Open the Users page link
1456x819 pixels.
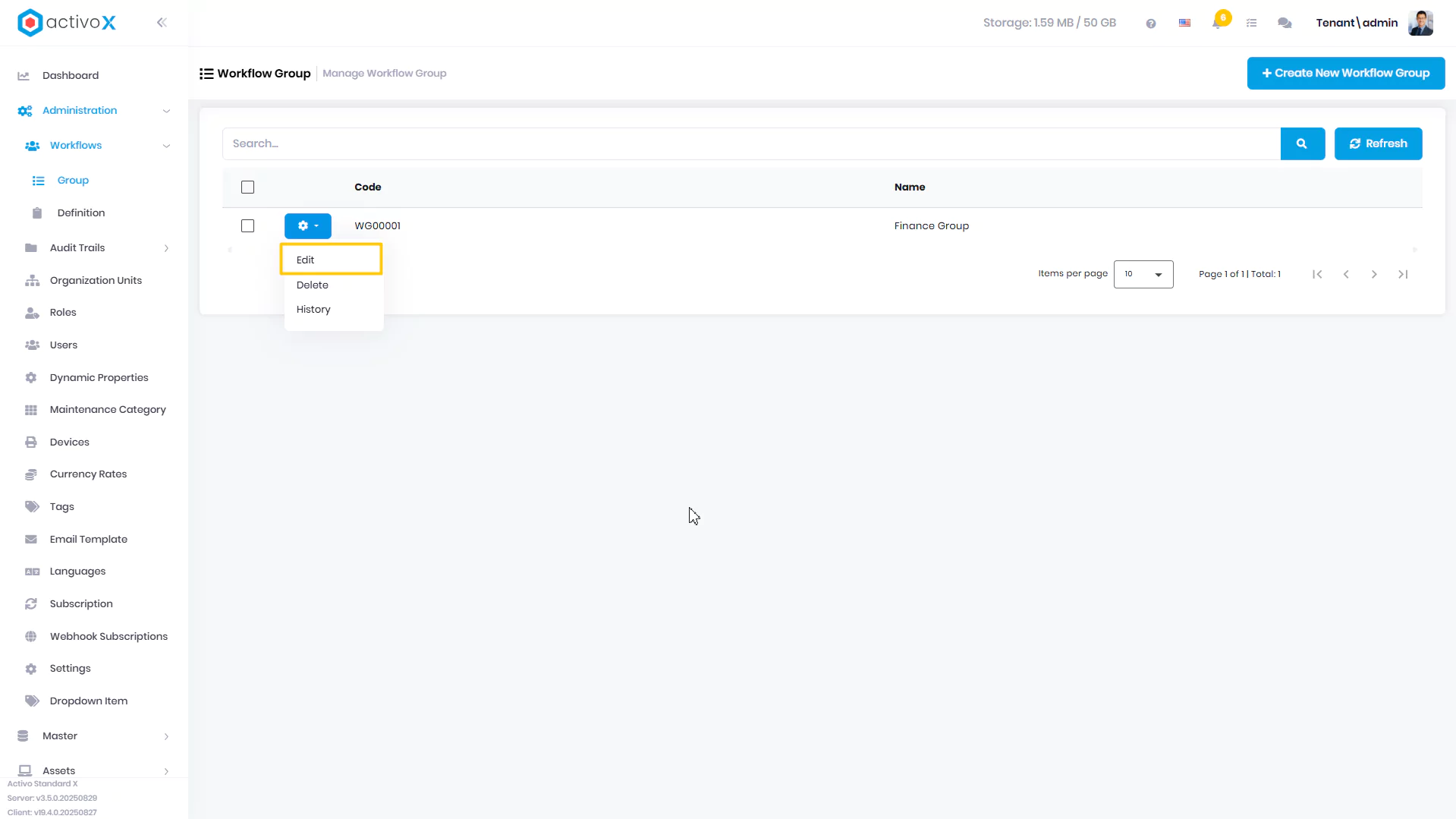tap(64, 345)
